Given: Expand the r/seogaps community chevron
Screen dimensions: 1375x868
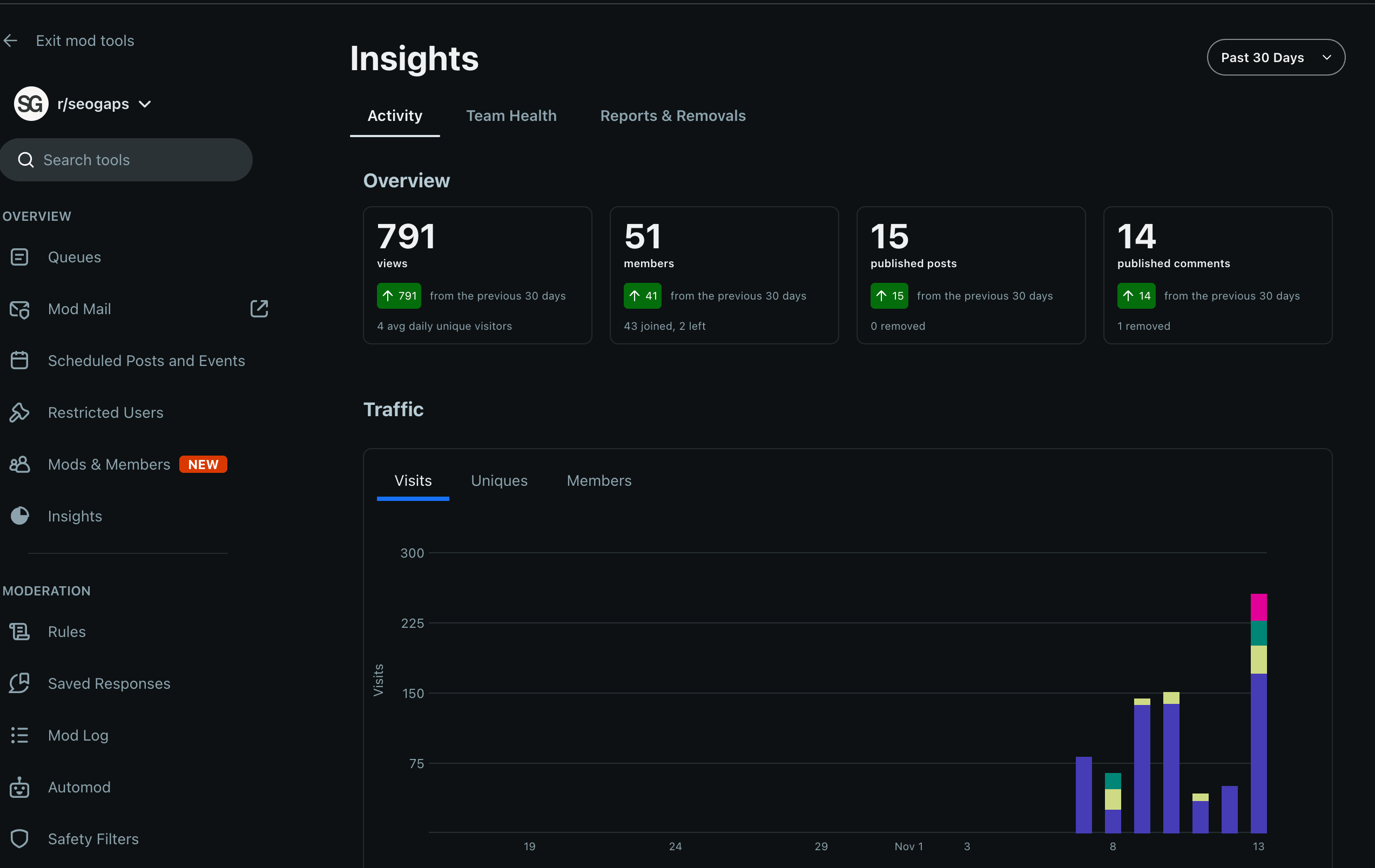Looking at the screenshot, I should coord(145,104).
